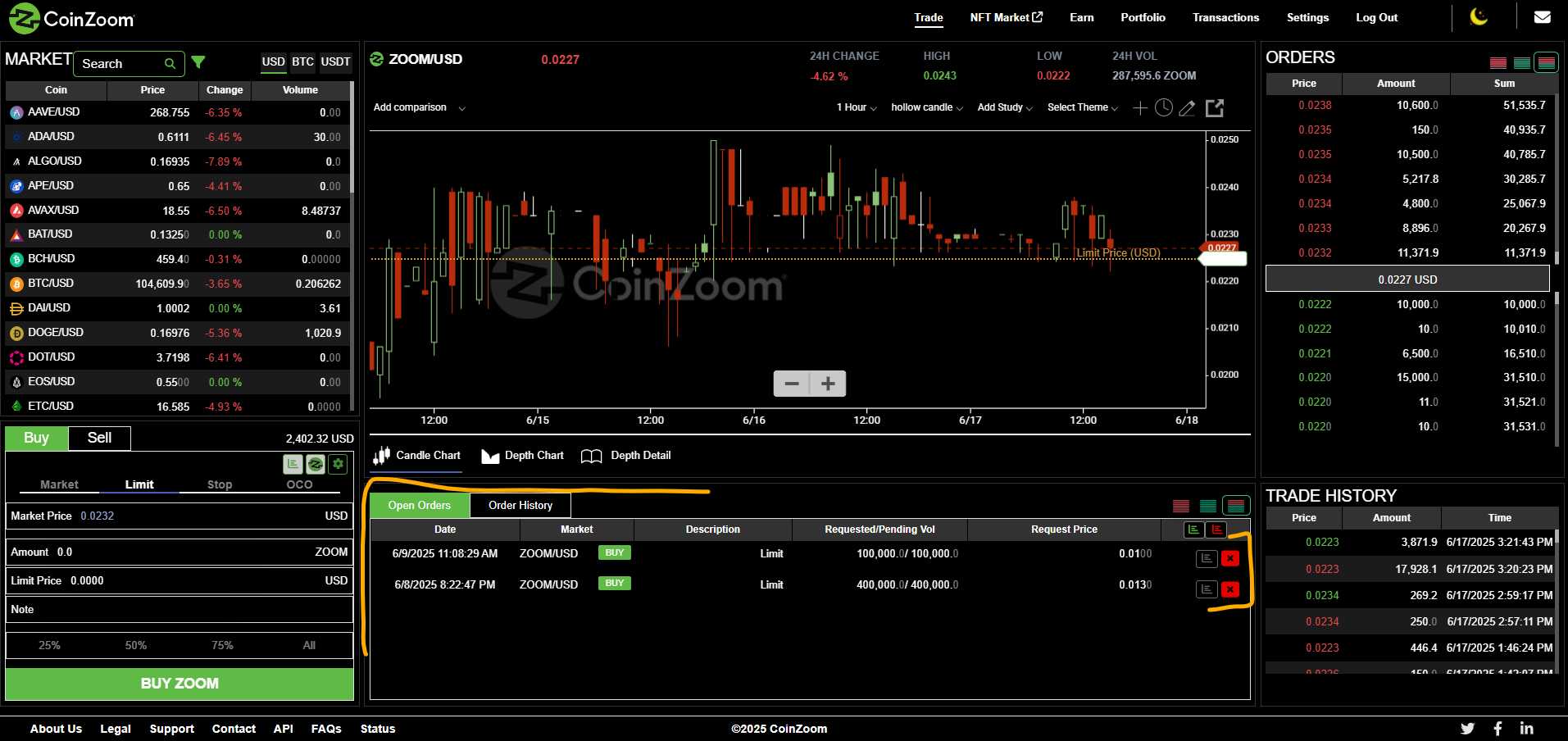
Task: Open Select Theme dropdown
Action: tap(1082, 107)
